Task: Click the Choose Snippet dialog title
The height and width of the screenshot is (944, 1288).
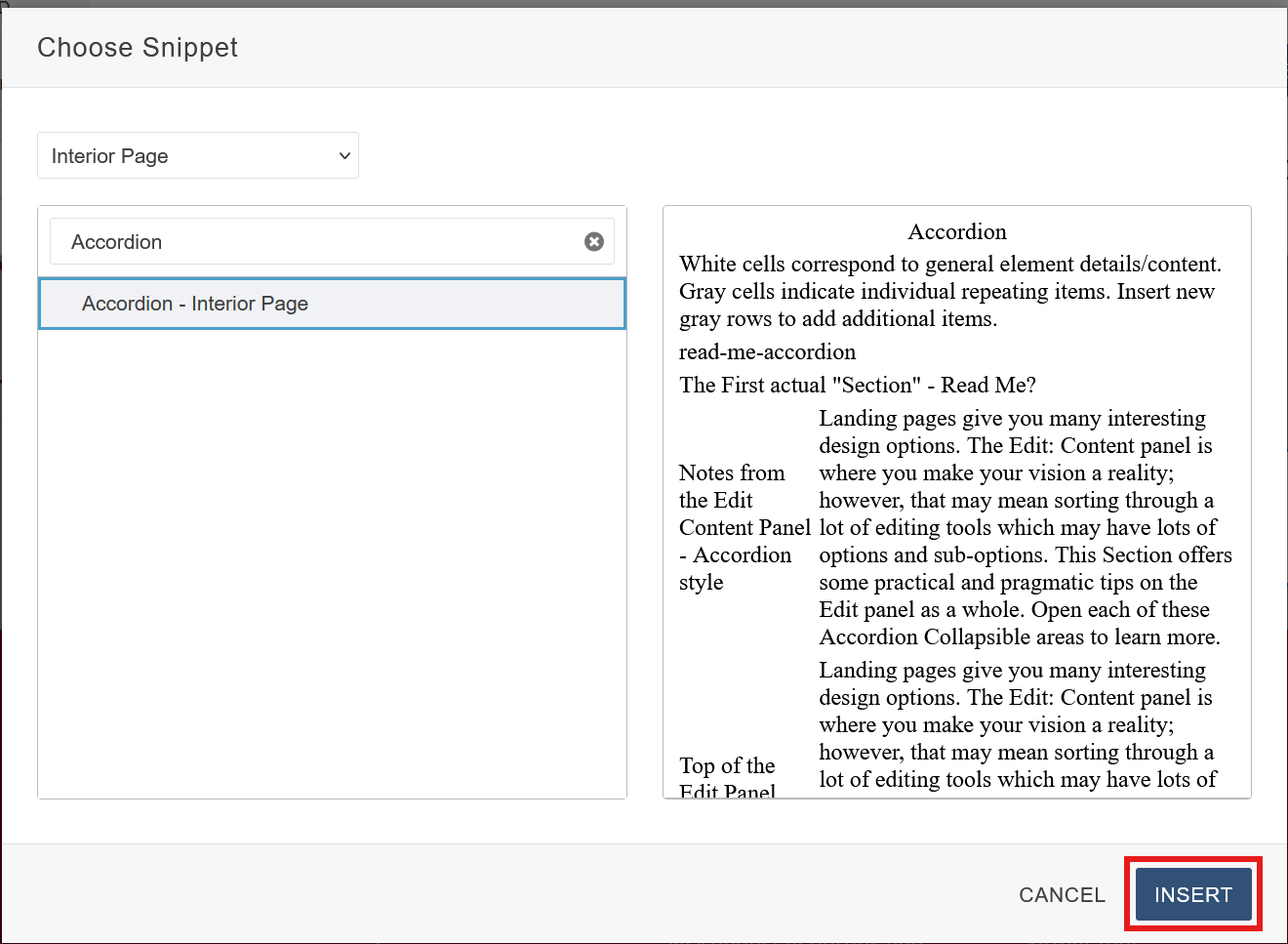Action: [138, 48]
